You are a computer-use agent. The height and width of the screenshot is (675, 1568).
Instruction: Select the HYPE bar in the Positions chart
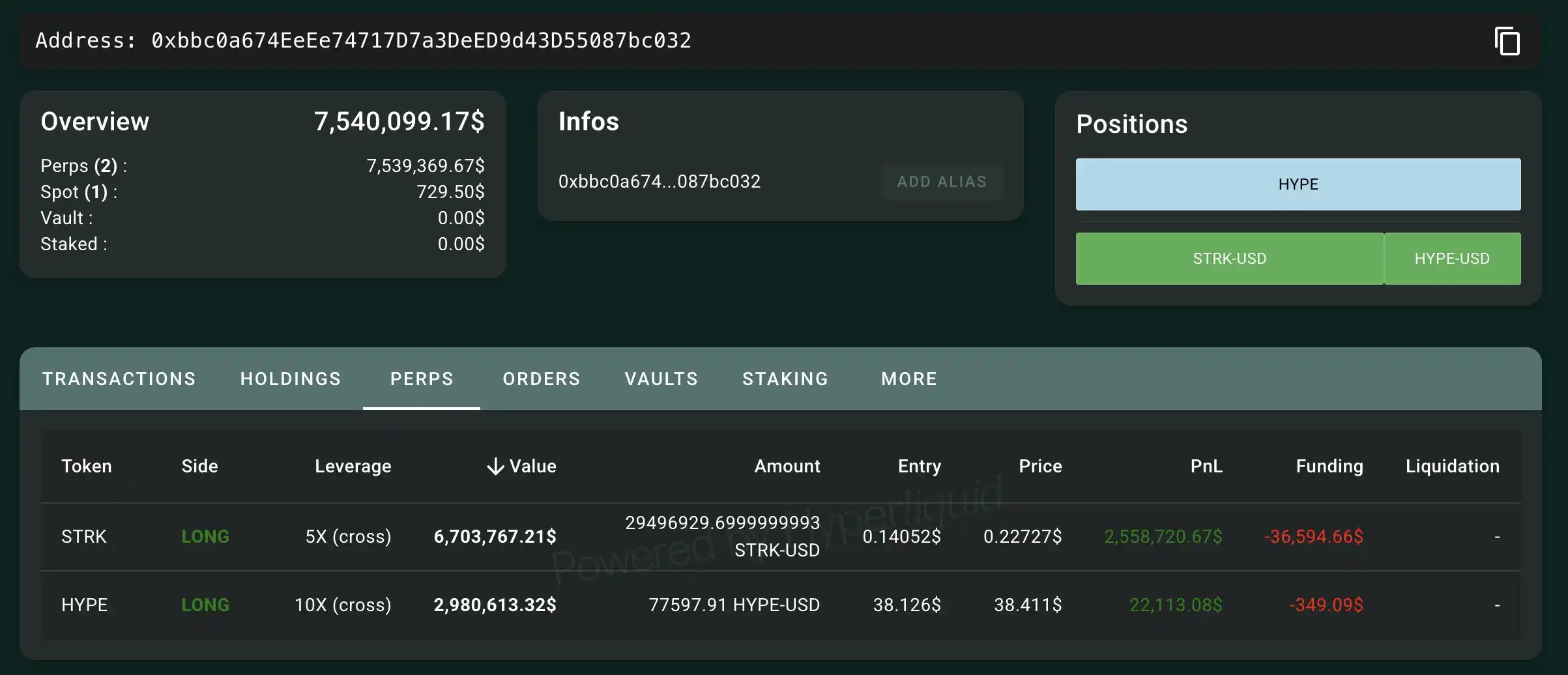pyautogui.click(x=1298, y=184)
